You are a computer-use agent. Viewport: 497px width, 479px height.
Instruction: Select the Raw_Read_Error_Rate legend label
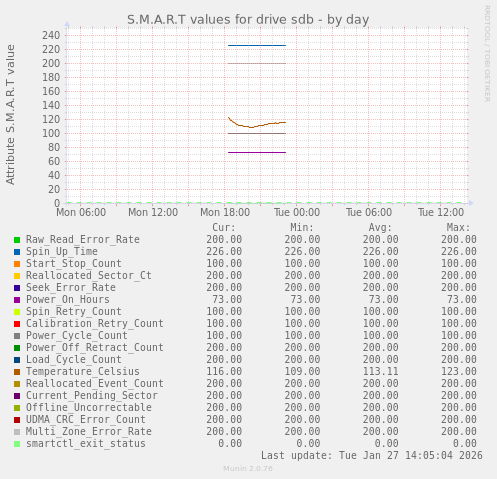point(83,240)
